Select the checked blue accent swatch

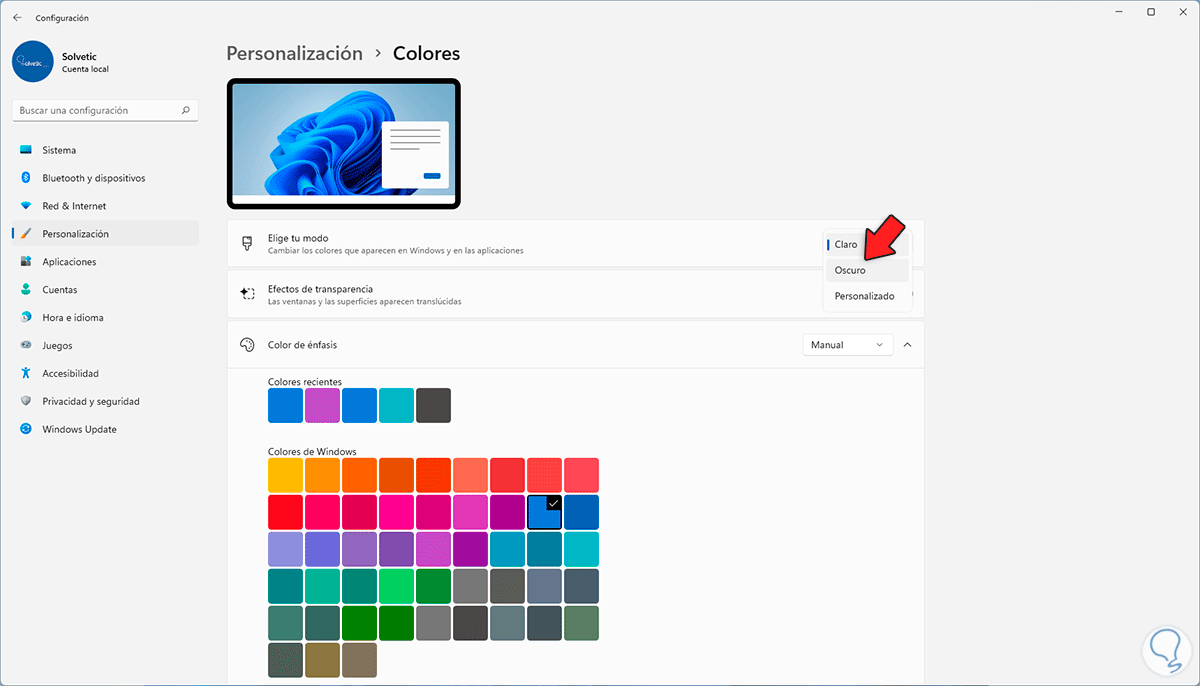click(544, 512)
